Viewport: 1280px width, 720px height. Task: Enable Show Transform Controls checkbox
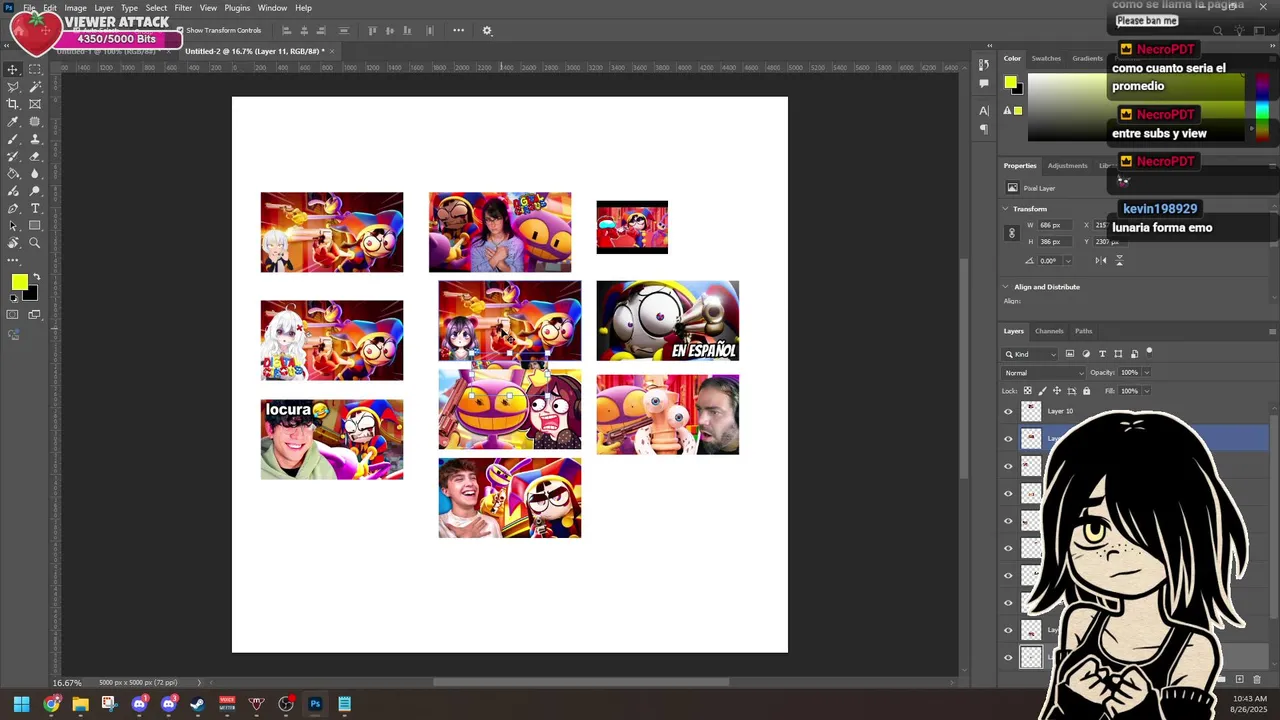click(180, 30)
